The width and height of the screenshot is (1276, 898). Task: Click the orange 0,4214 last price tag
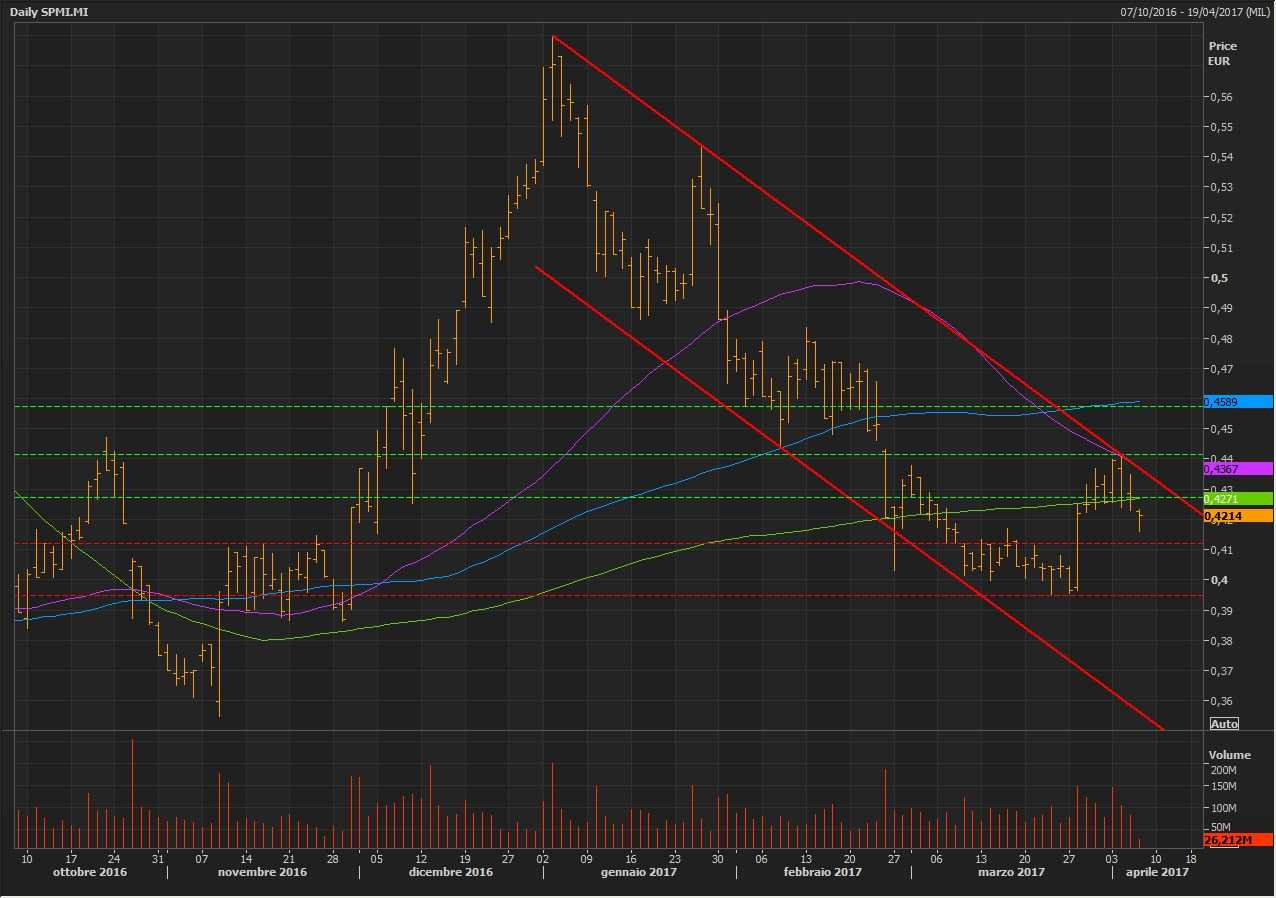point(1238,515)
